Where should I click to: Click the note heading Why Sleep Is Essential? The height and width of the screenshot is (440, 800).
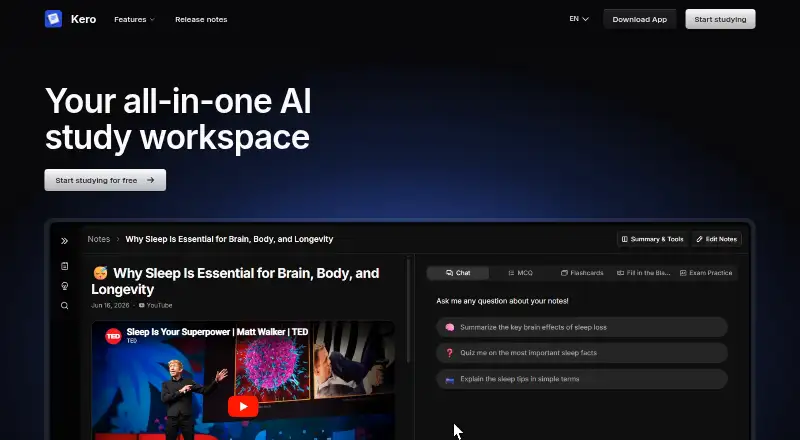click(235, 281)
